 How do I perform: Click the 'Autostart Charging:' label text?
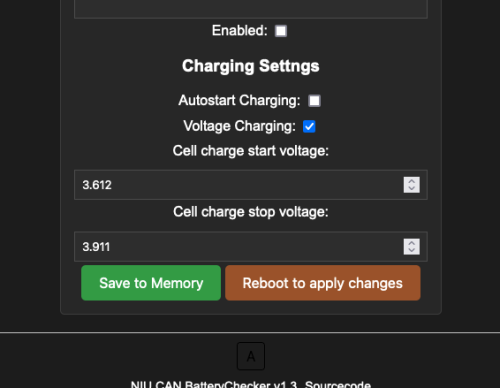coord(239,101)
